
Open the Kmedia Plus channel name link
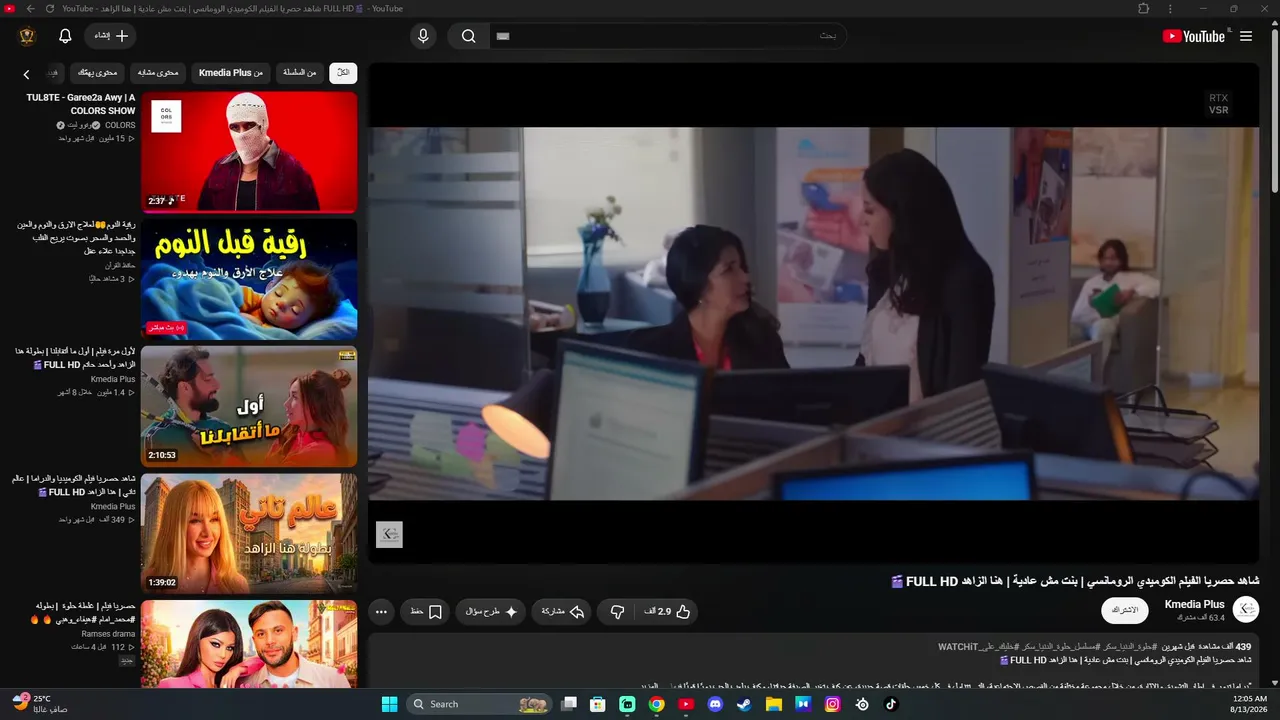coord(1194,604)
